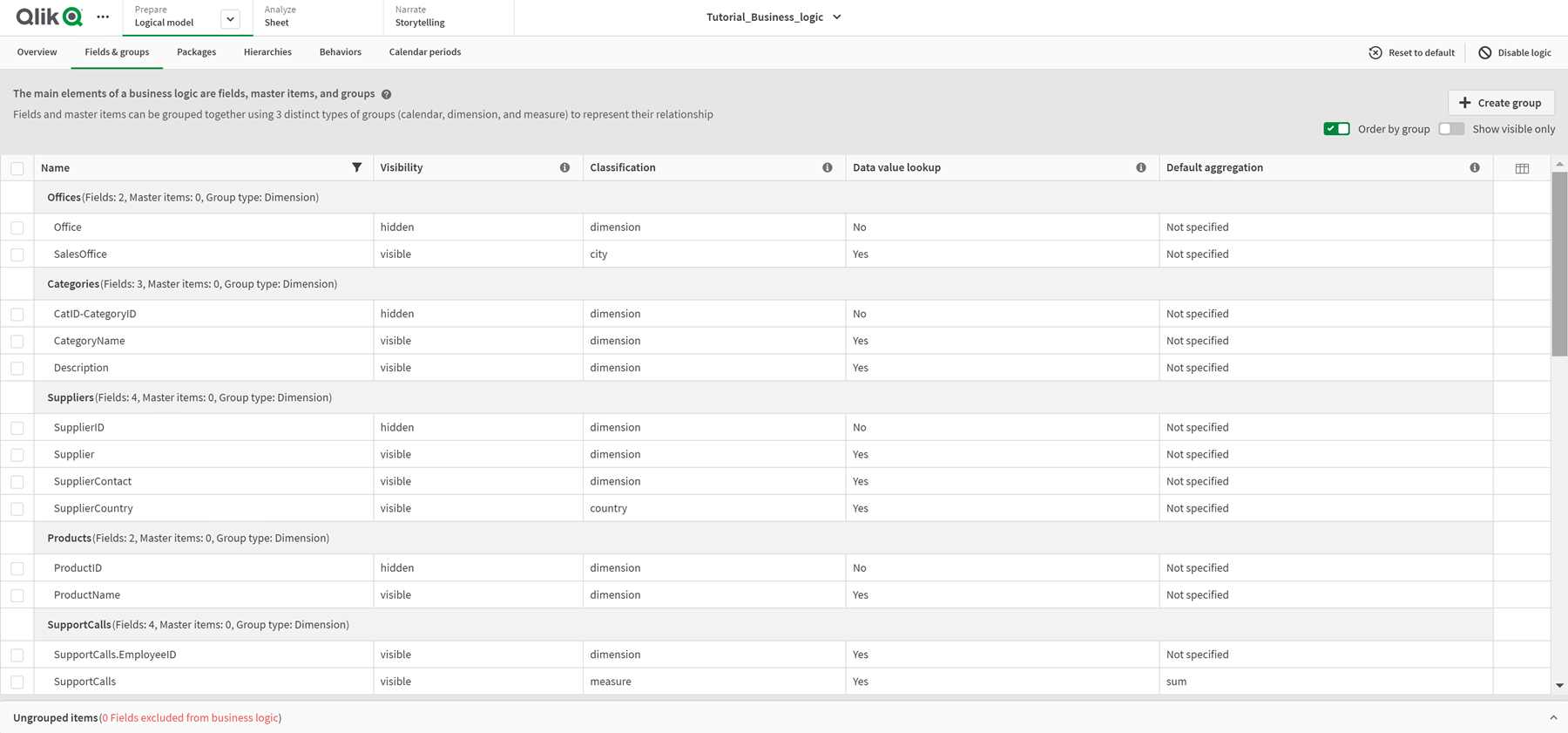
Task: Open the column picker table icon
Action: 1522,168
